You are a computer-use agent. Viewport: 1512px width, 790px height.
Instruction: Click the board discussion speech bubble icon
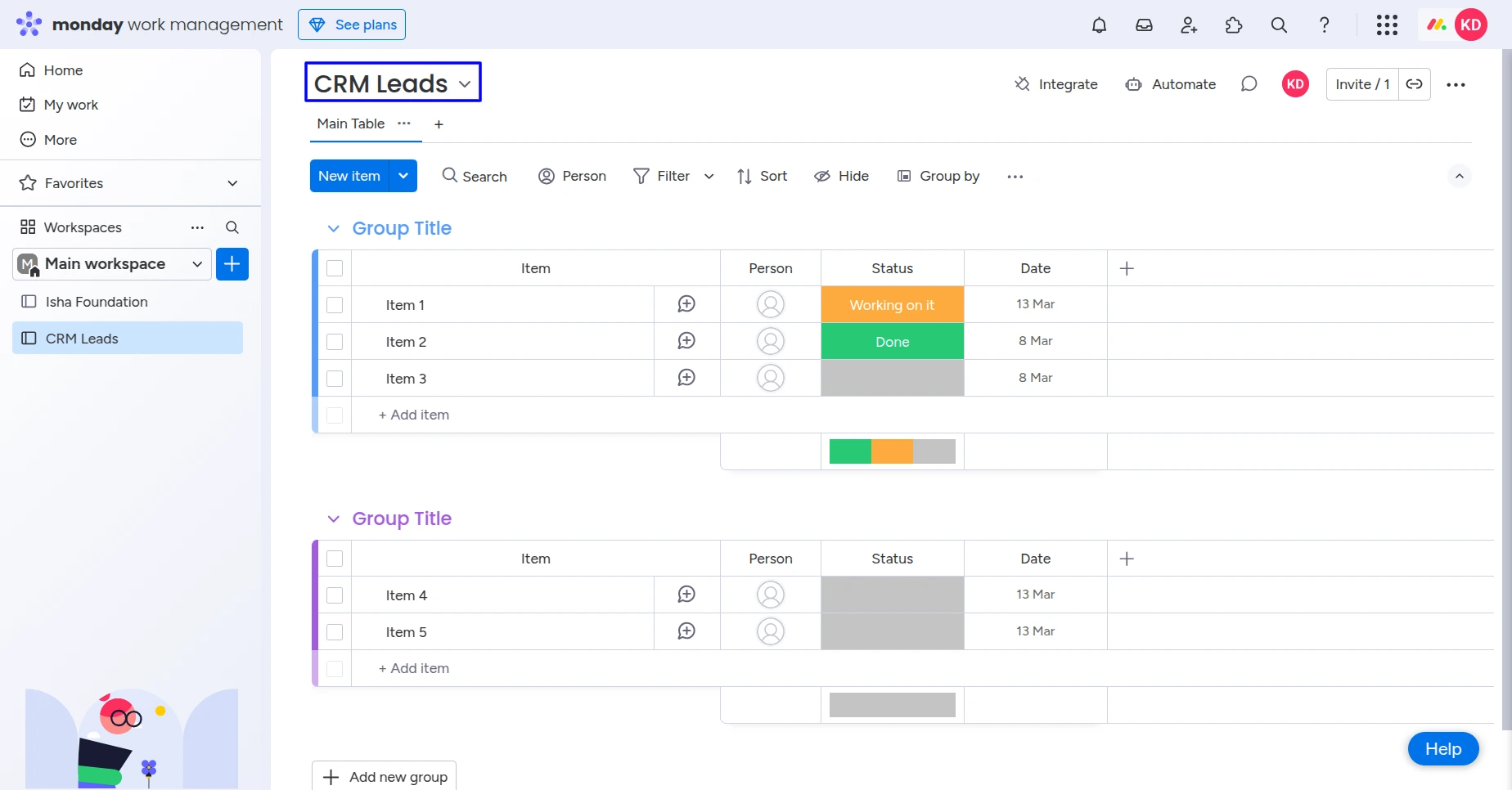click(1249, 84)
